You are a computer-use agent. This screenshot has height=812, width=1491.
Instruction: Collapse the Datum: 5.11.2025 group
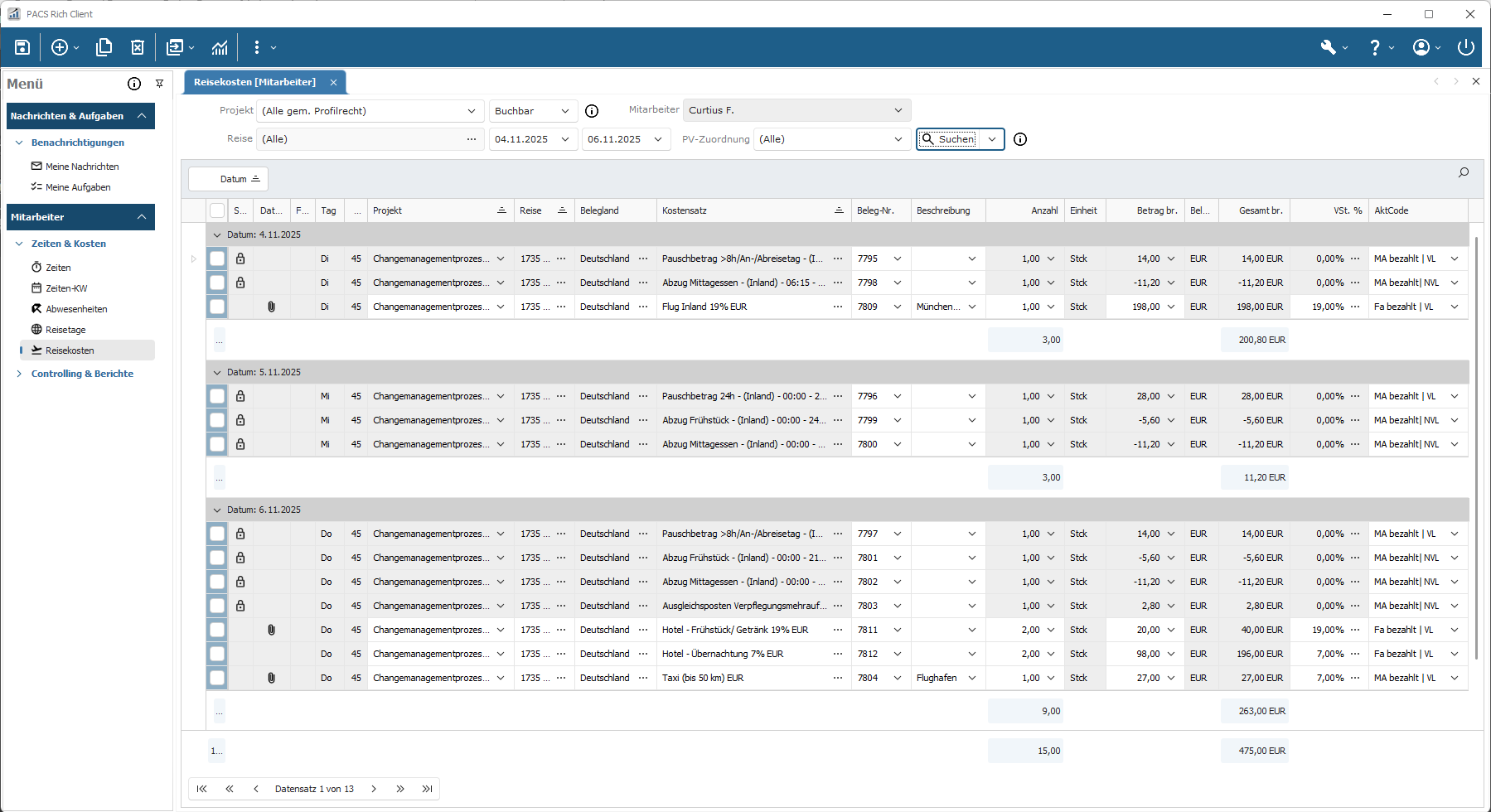tap(218, 372)
